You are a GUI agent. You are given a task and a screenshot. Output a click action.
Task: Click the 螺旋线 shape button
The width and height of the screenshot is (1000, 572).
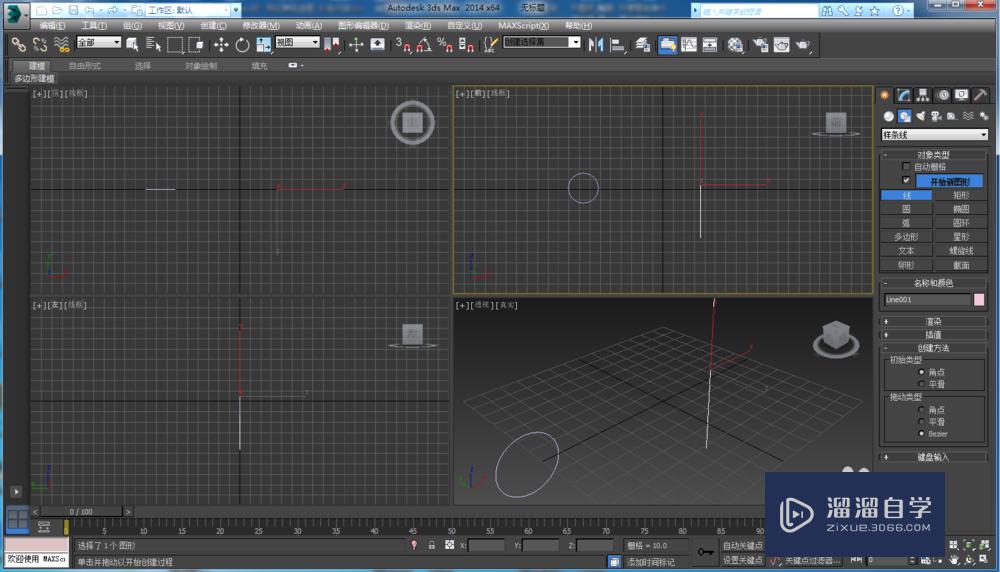[961, 251]
